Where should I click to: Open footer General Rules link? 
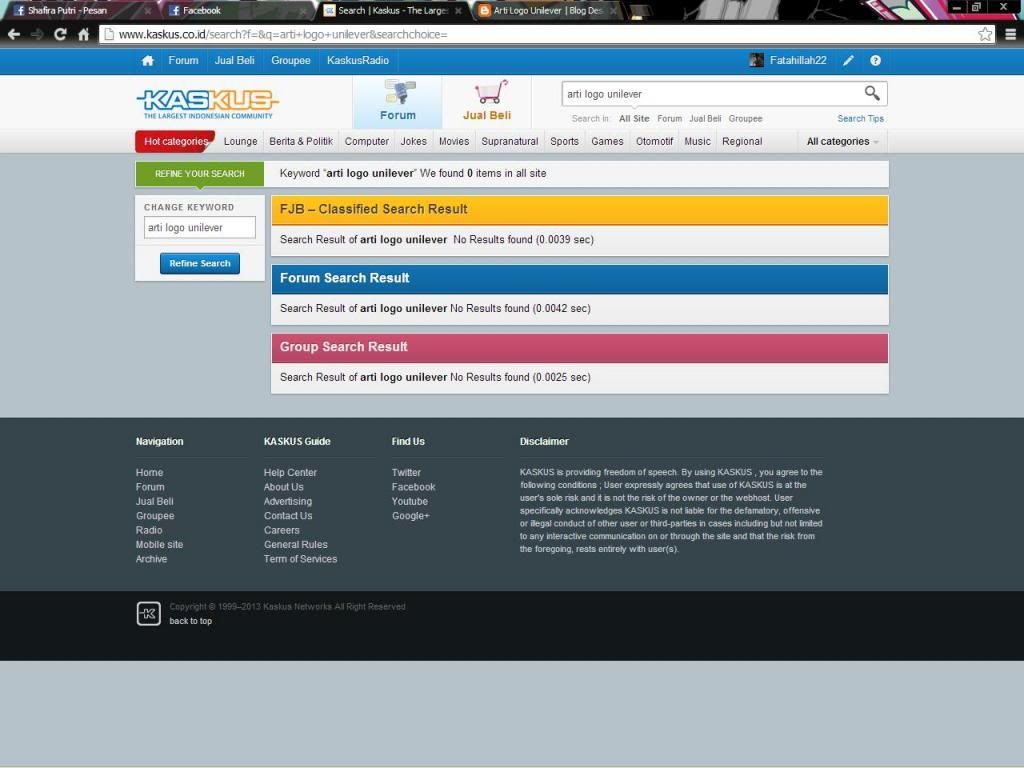pyautogui.click(x=295, y=545)
